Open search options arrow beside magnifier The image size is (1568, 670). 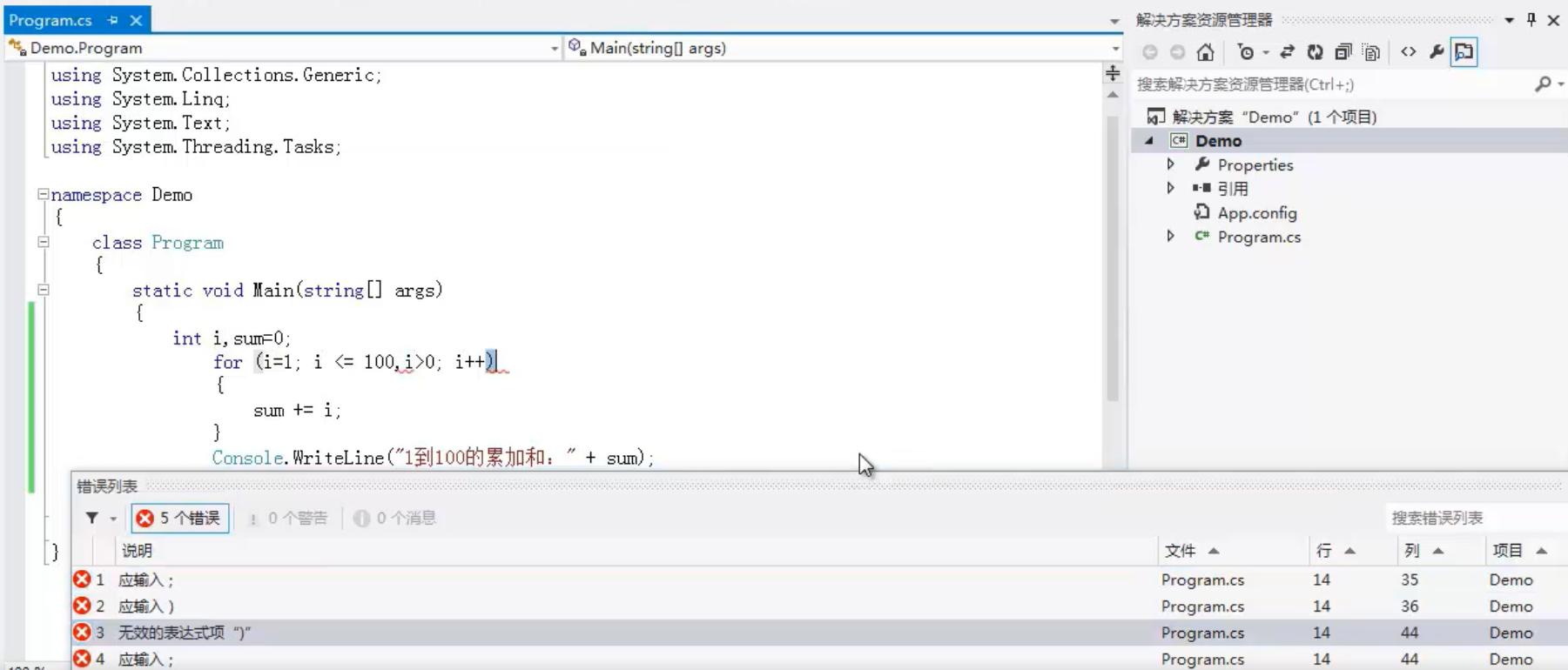click(x=1561, y=84)
